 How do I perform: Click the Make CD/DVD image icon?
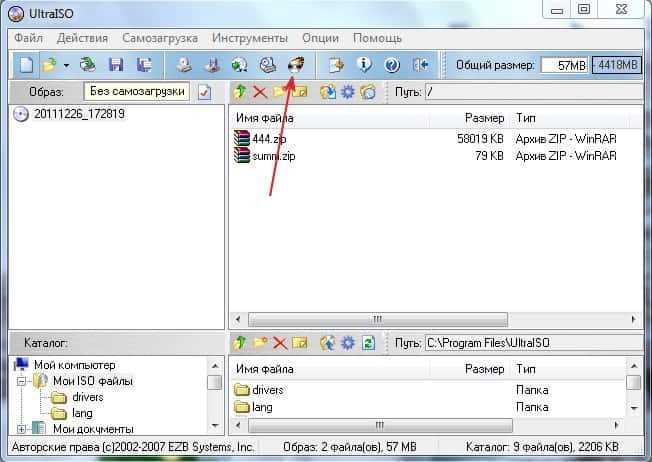point(183,65)
